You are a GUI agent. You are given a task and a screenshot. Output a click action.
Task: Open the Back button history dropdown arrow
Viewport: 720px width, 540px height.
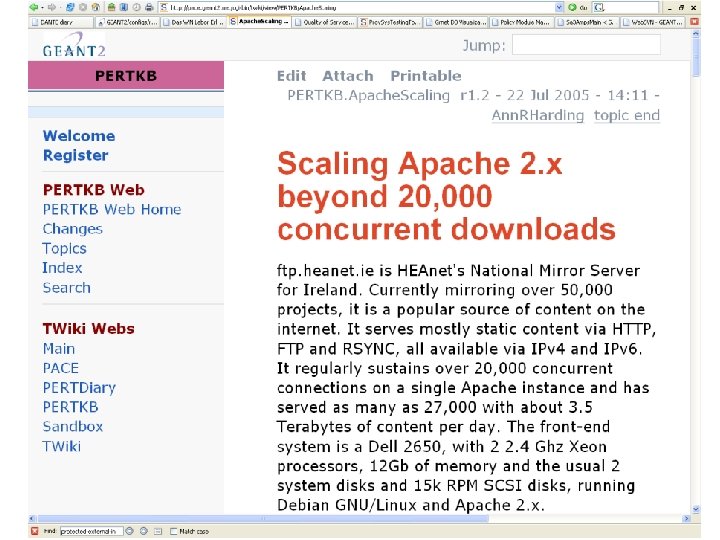pyautogui.click(x=42, y=8)
